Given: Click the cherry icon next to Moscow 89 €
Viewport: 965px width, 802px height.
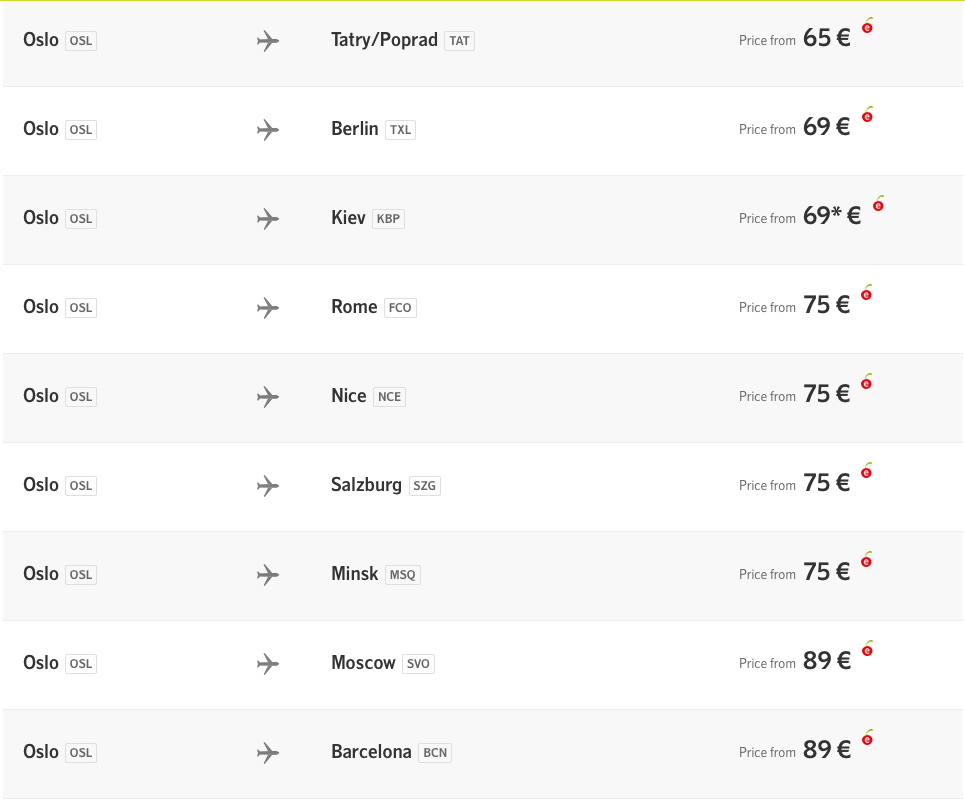Looking at the screenshot, I should [867, 649].
